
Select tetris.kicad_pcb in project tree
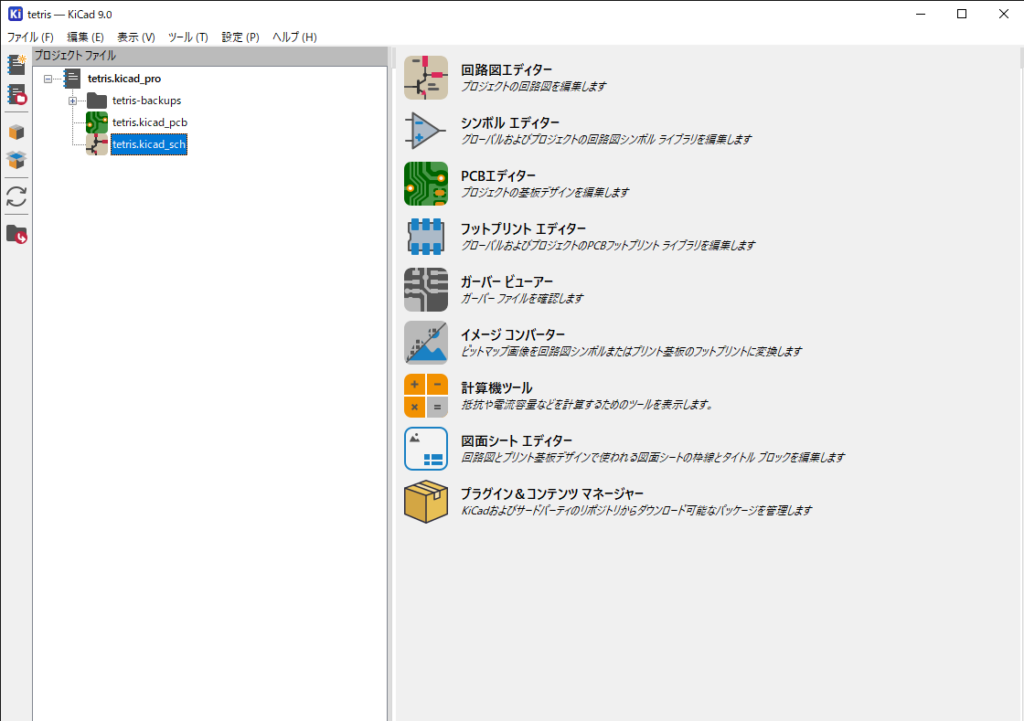pyautogui.click(x=150, y=122)
